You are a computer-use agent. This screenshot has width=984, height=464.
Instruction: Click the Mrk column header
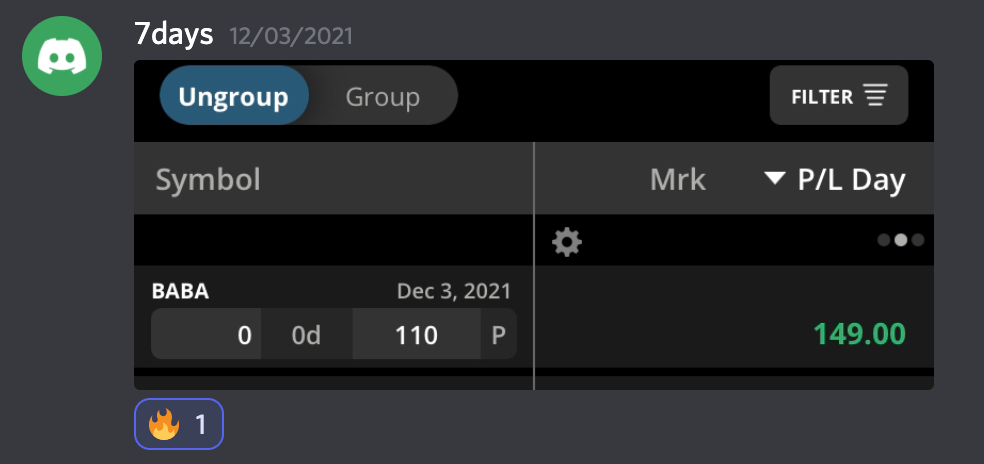[677, 180]
